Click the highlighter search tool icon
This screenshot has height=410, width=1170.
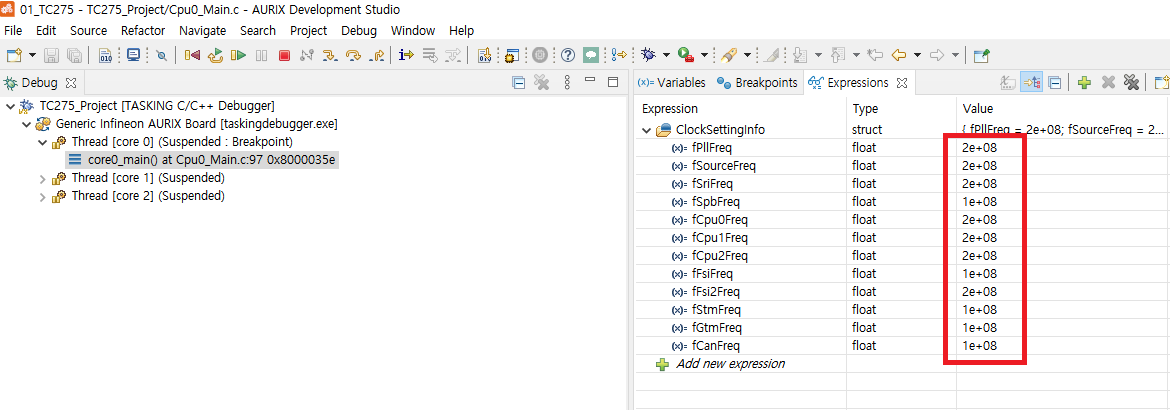pyautogui.click(x=729, y=55)
